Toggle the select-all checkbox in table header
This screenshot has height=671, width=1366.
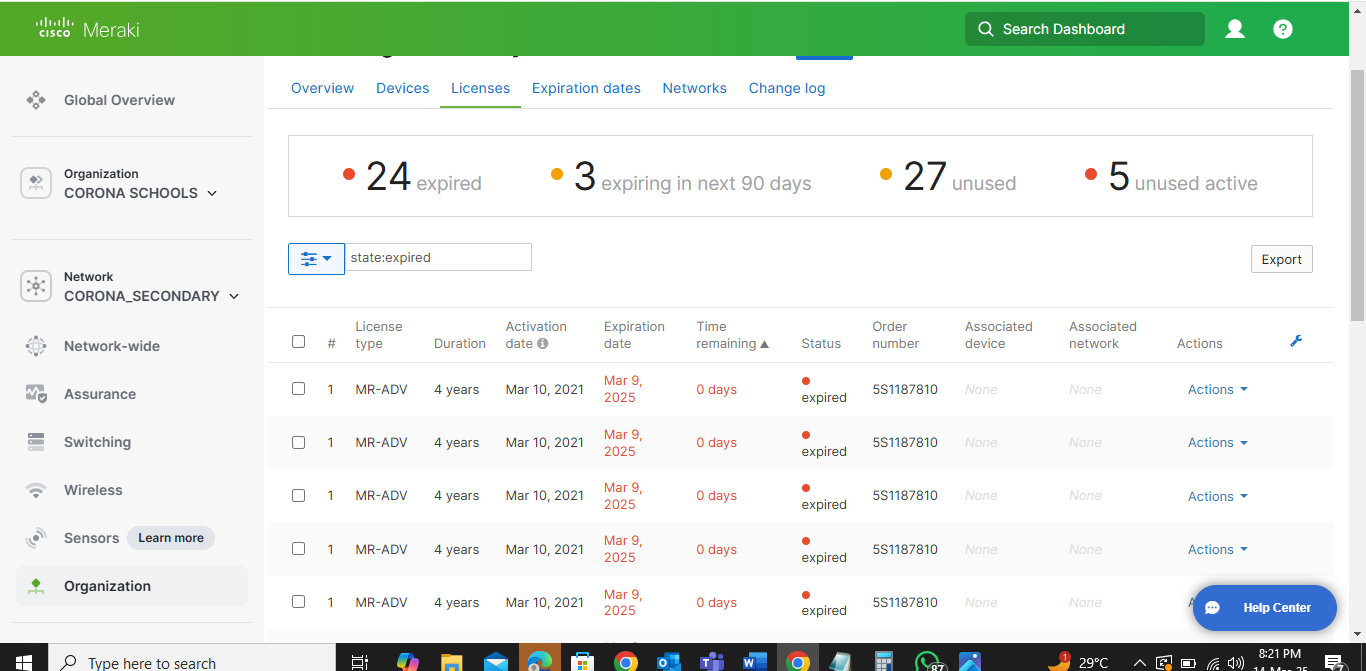(x=298, y=341)
